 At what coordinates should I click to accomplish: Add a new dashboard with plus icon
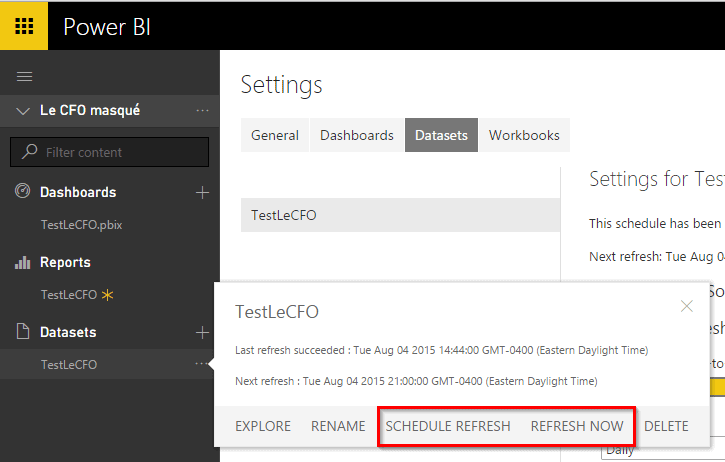pyautogui.click(x=202, y=192)
